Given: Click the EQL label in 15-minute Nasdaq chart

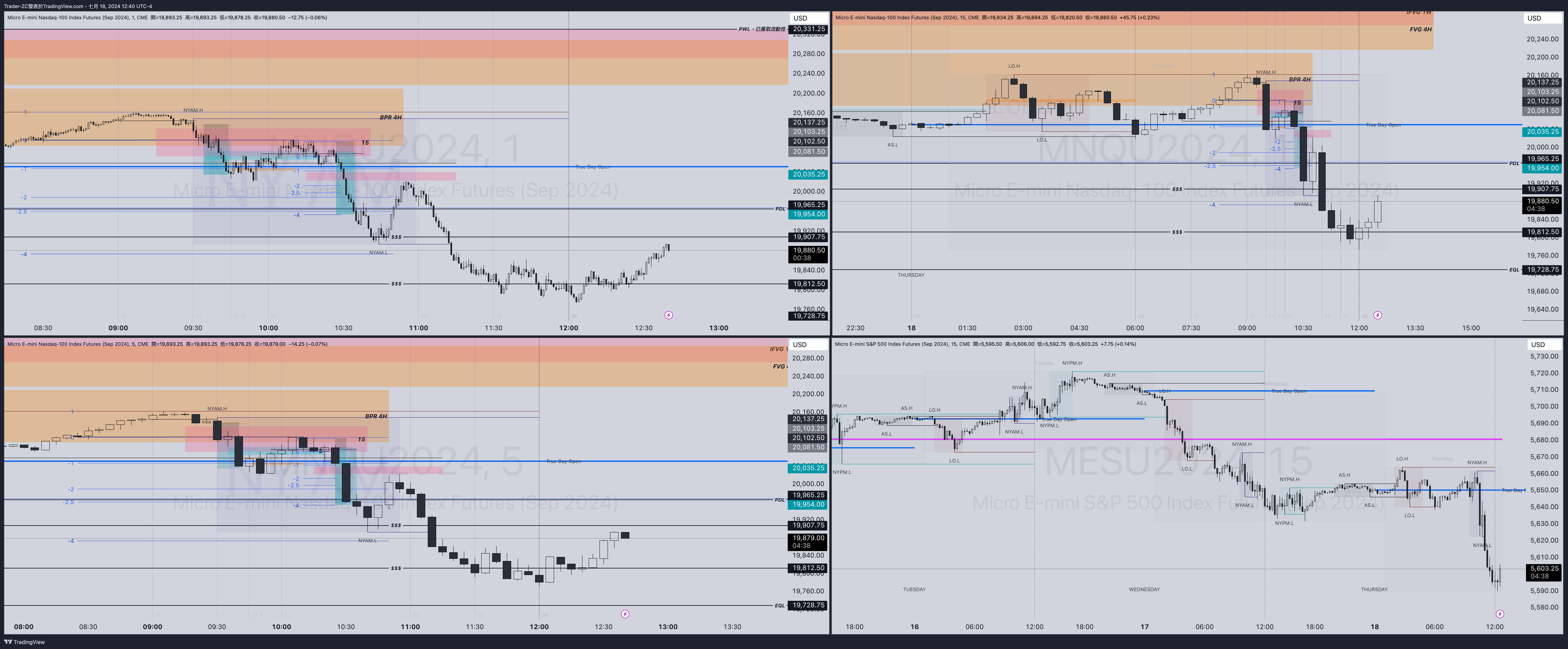Looking at the screenshot, I should click(x=1514, y=270).
